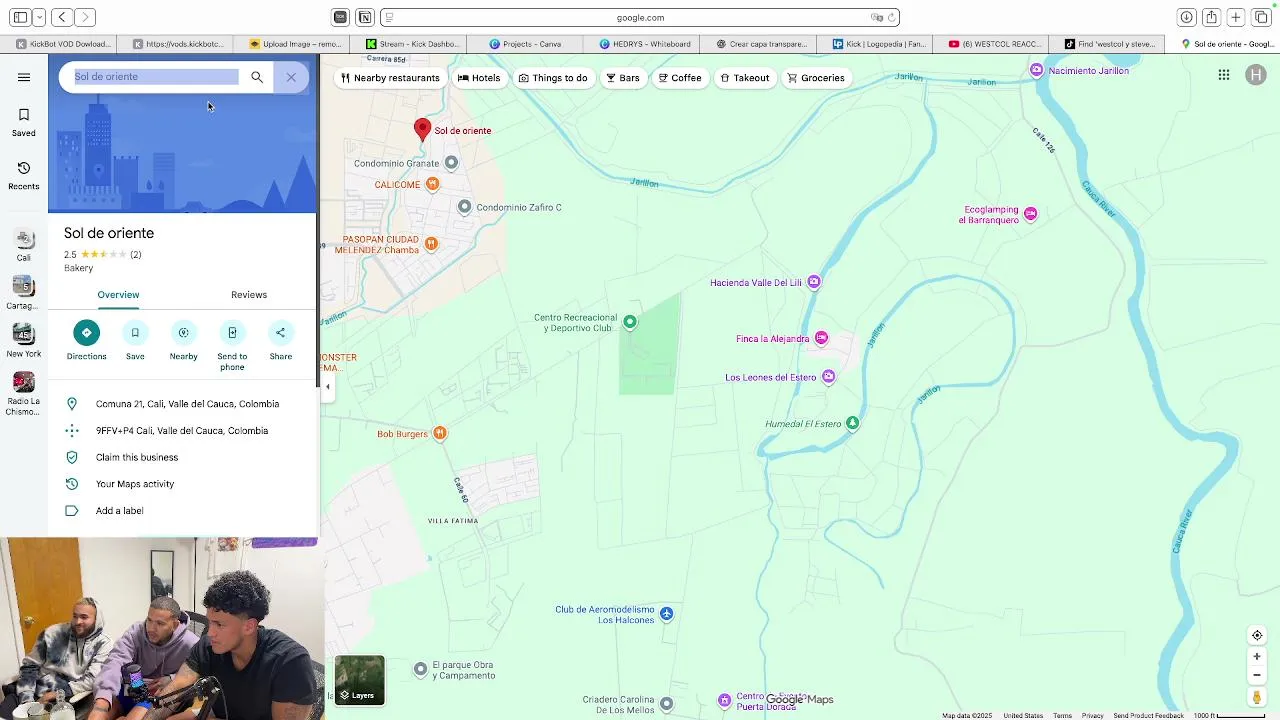This screenshot has height=720, width=1280.
Task: Select Humedal El Estero park marker
Action: tap(852, 423)
